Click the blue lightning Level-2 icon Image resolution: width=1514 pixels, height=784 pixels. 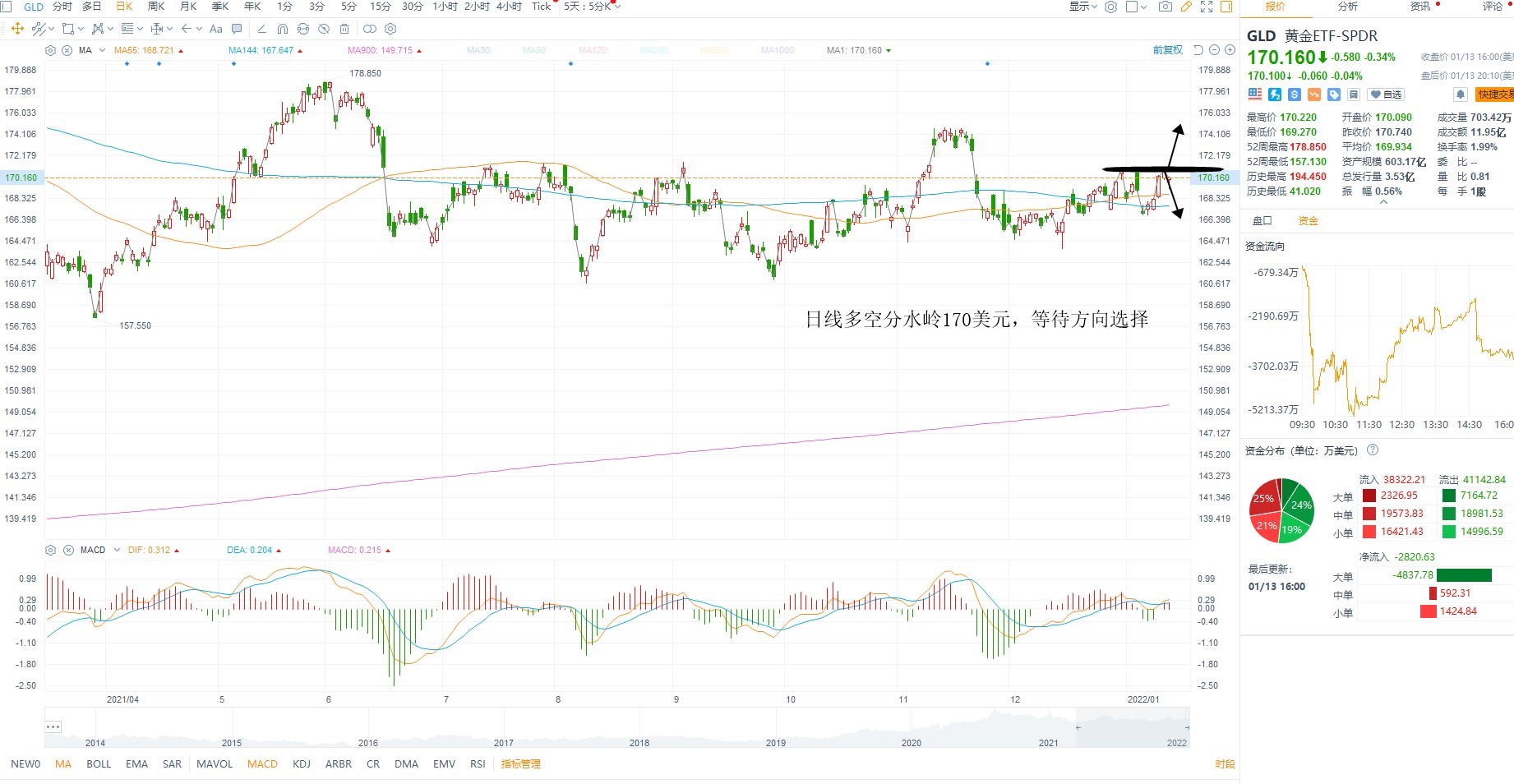pyautogui.click(x=1275, y=95)
